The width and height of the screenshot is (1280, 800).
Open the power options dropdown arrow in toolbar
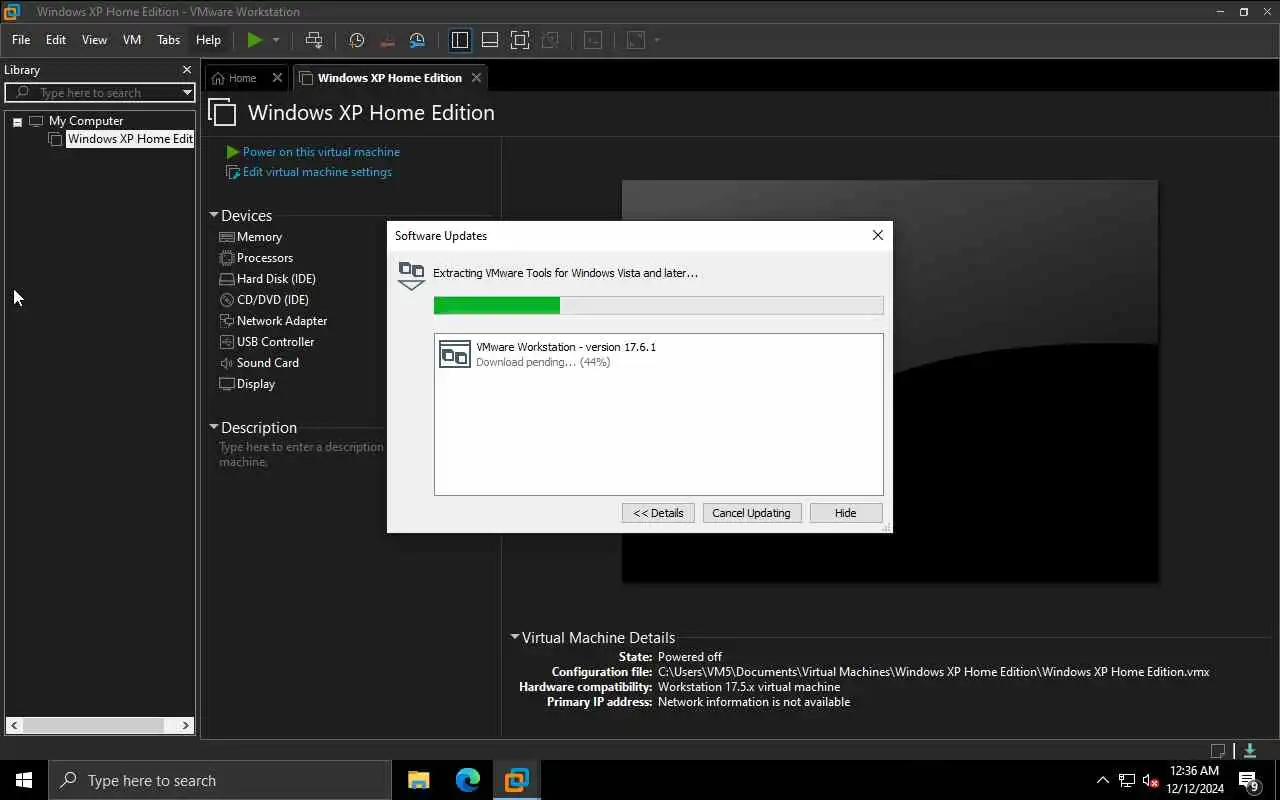click(x=276, y=40)
